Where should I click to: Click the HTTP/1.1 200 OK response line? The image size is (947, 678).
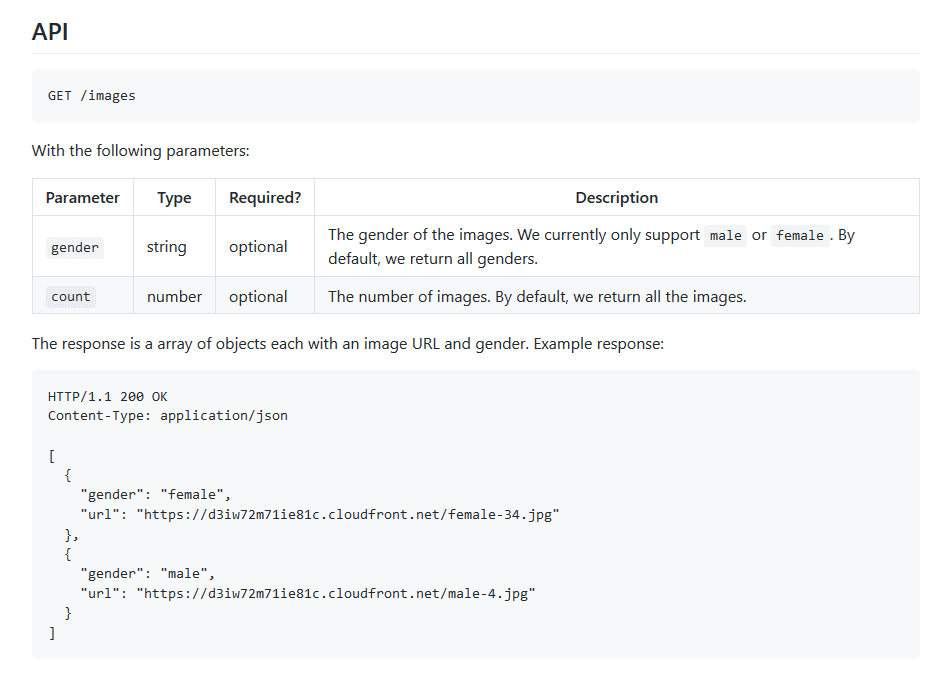103,396
